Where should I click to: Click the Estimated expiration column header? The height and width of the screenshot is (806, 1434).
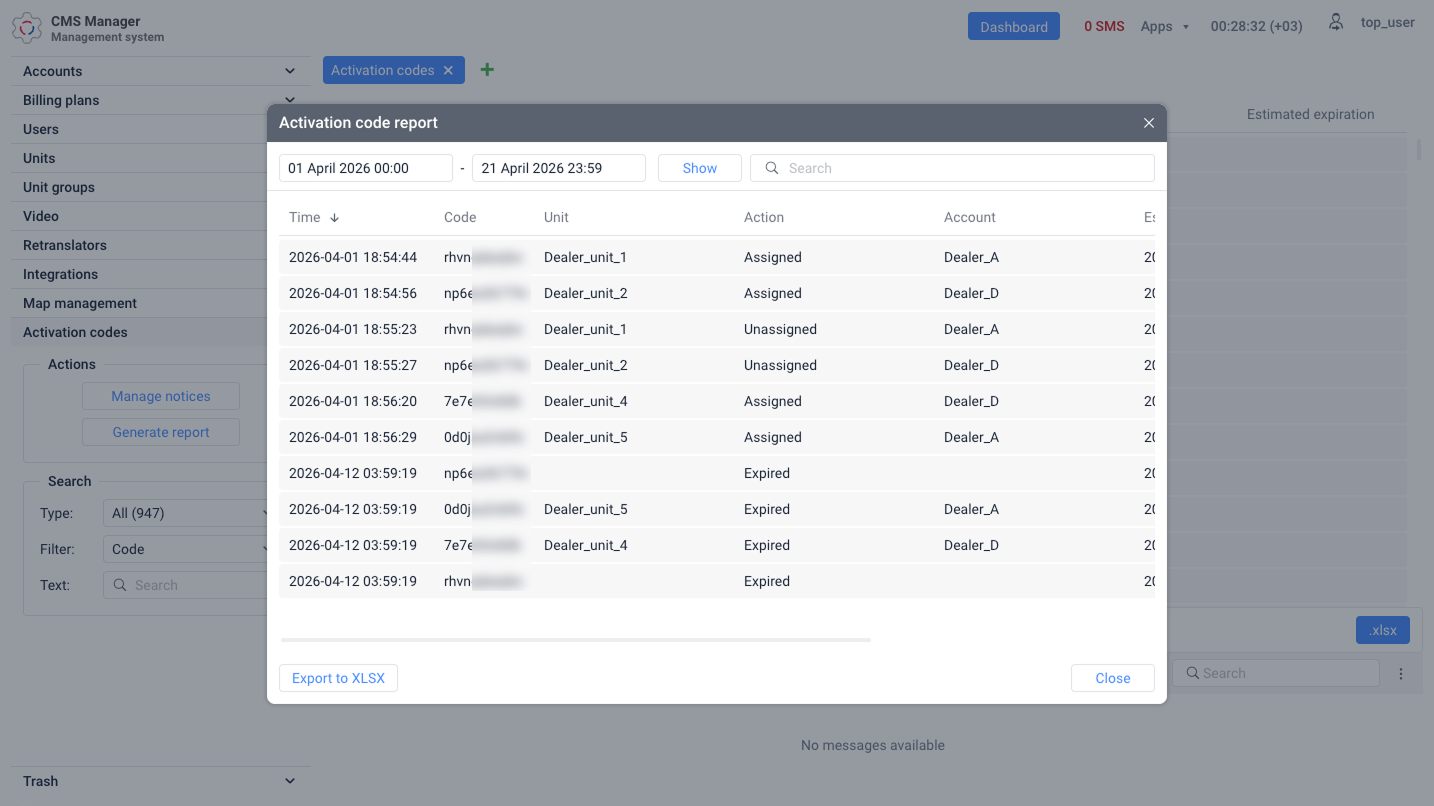coord(1310,114)
